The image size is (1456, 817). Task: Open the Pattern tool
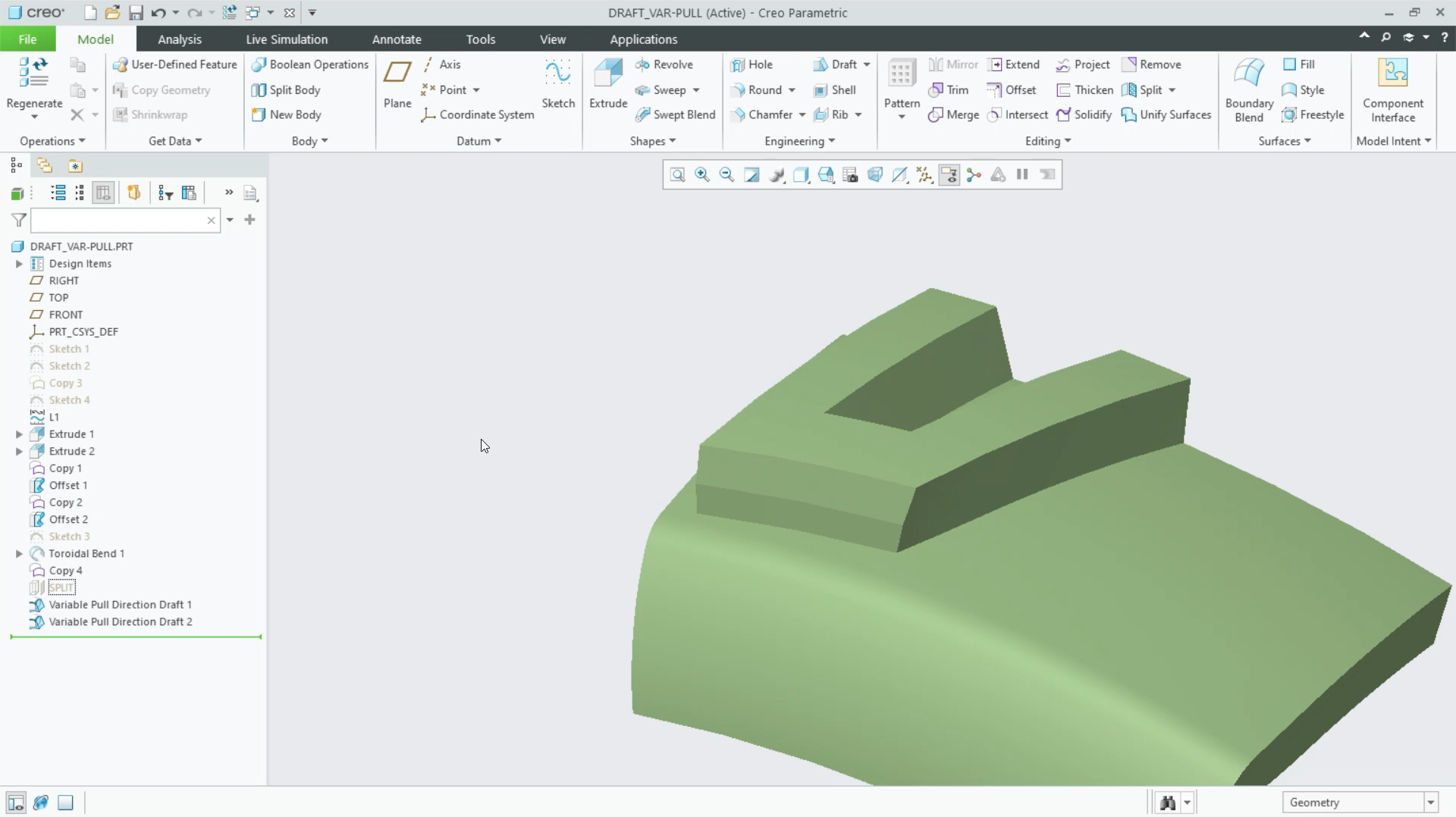pyautogui.click(x=902, y=87)
